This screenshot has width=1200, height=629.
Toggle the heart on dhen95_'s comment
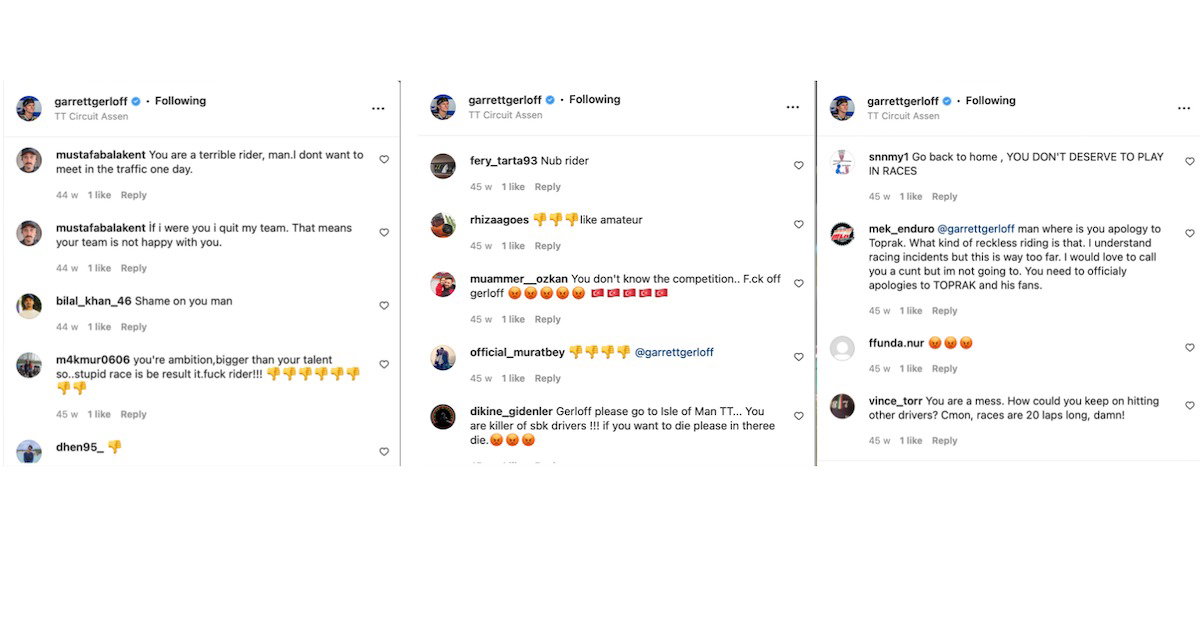(x=383, y=452)
